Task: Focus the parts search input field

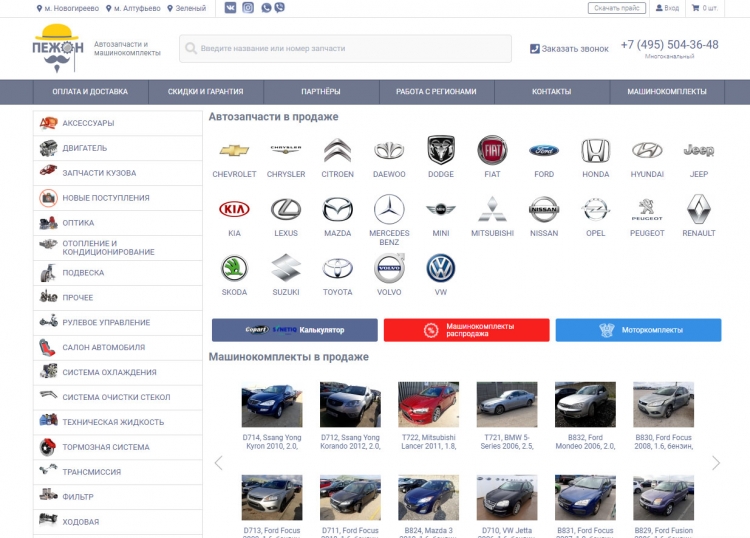Action: point(345,48)
